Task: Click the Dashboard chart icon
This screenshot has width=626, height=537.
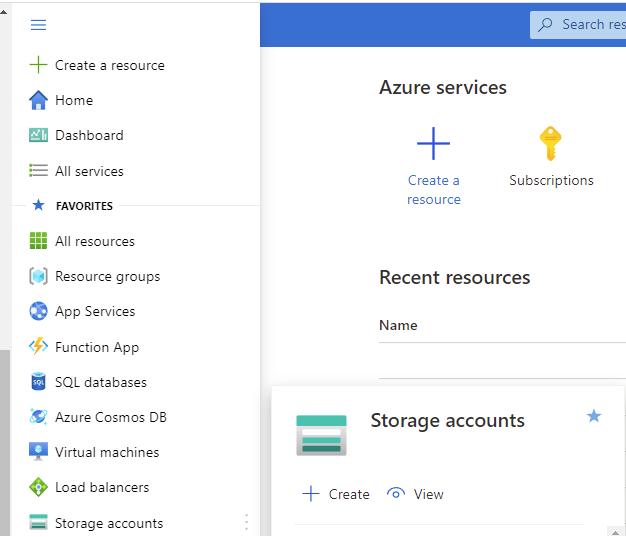Action: 38,135
